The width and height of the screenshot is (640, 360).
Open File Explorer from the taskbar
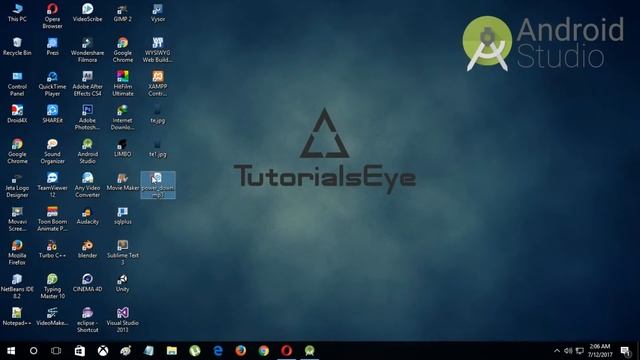[172, 351]
